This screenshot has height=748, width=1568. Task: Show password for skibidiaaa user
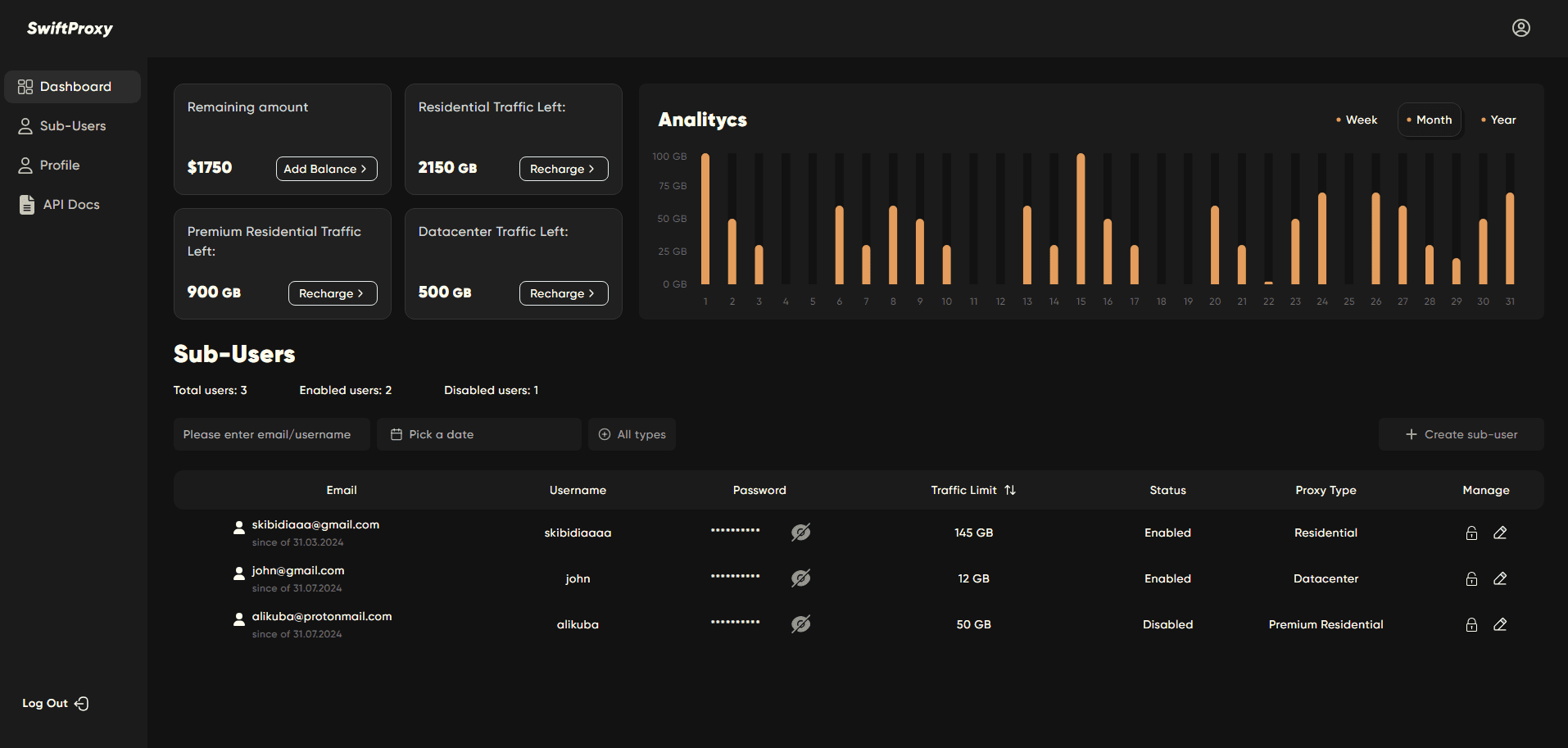[x=801, y=533]
